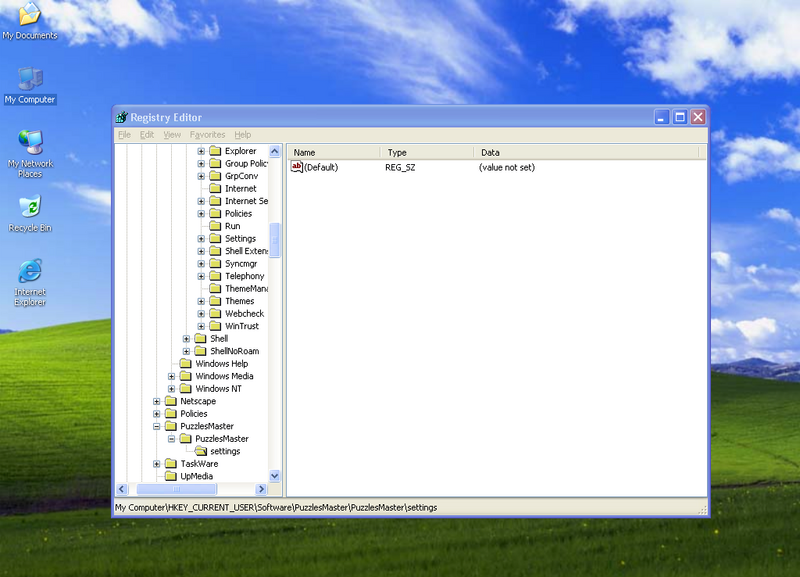Image resolution: width=800 pixels, height=577 pixels.
Task: Select the Webcheck key folder icon
Action: (215, 314)
